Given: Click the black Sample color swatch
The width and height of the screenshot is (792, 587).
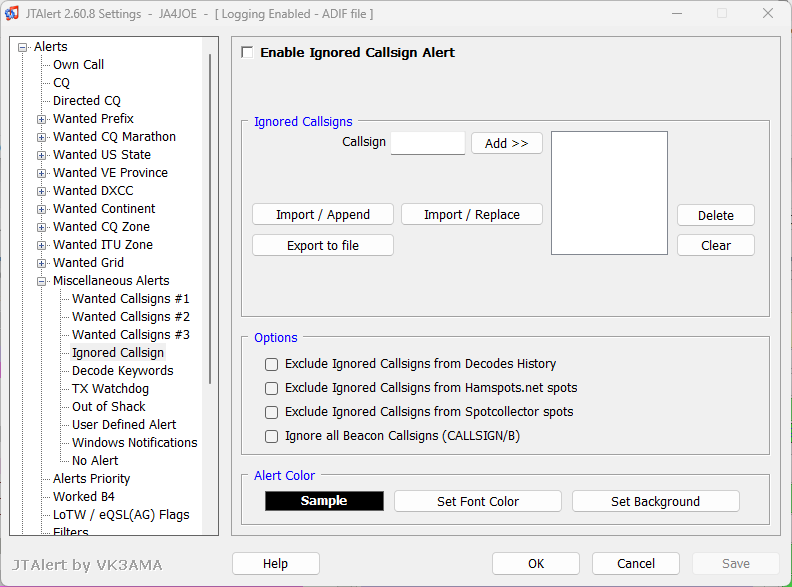Looking at the screenshot, I should pyautogui.click(x=324, y=501).
